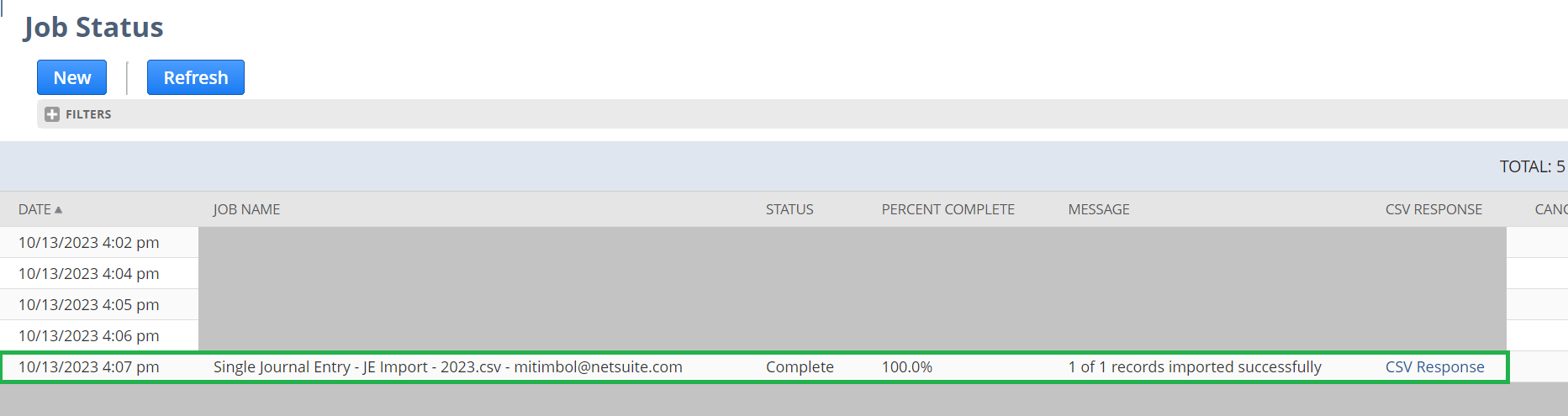Select the CSV RESPONSE column header
The width and height of the screenshot is (1568, 416).
(1433, 209)
